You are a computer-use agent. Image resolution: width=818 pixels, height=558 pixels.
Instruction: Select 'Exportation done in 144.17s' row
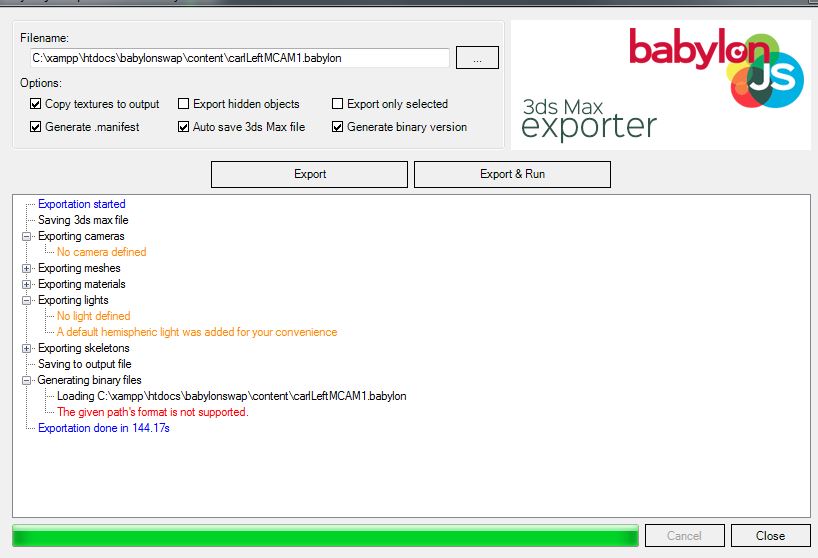[x=104, y=428]
